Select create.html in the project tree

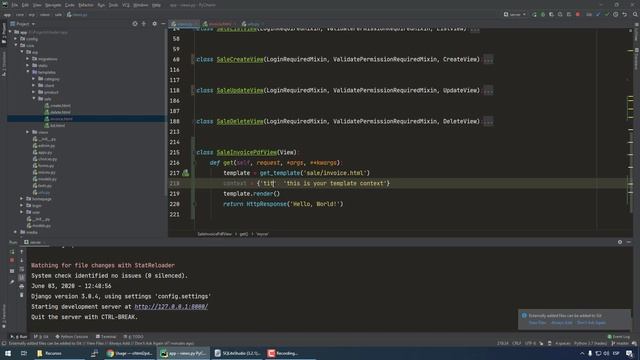coord(57,106)
